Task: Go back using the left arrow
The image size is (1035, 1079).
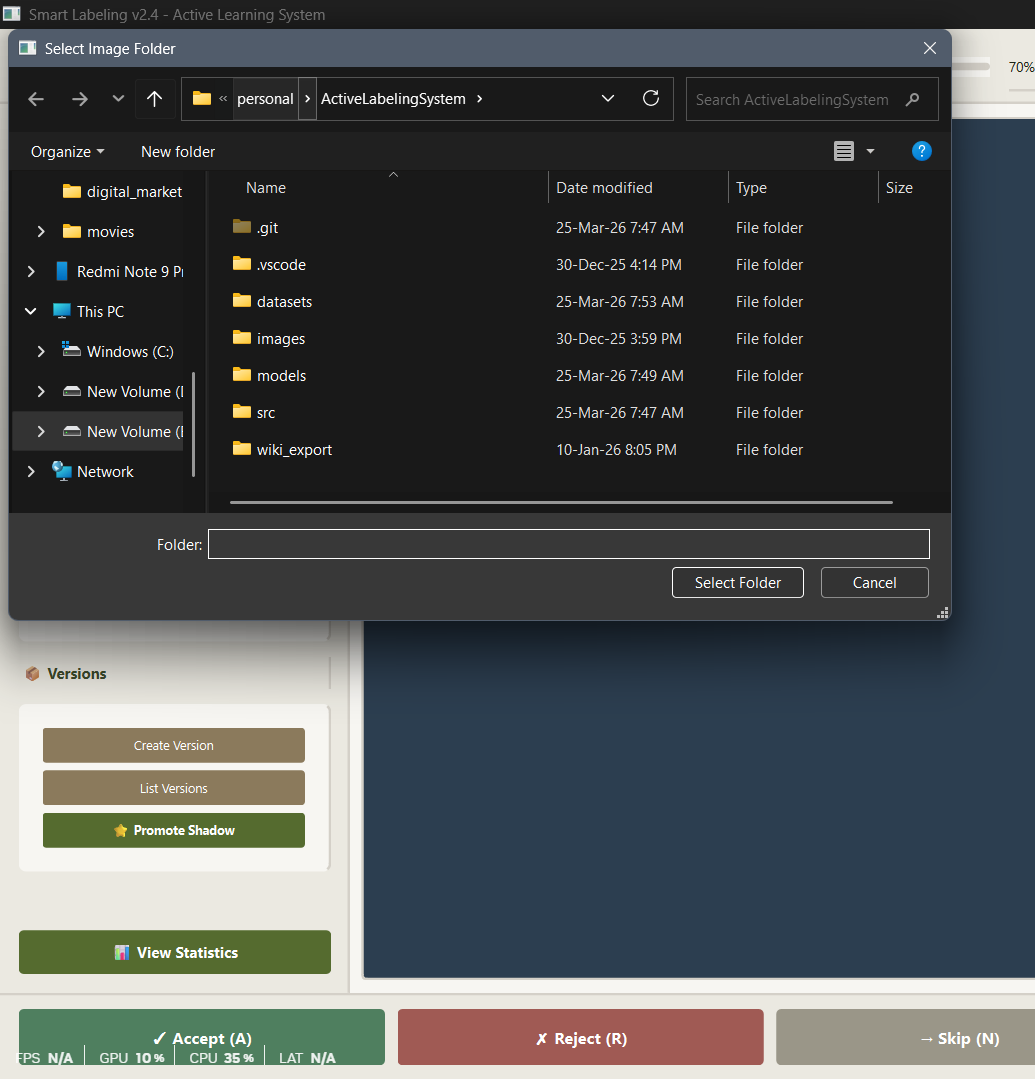Action: pyautogui.click(x=36, y=99)
